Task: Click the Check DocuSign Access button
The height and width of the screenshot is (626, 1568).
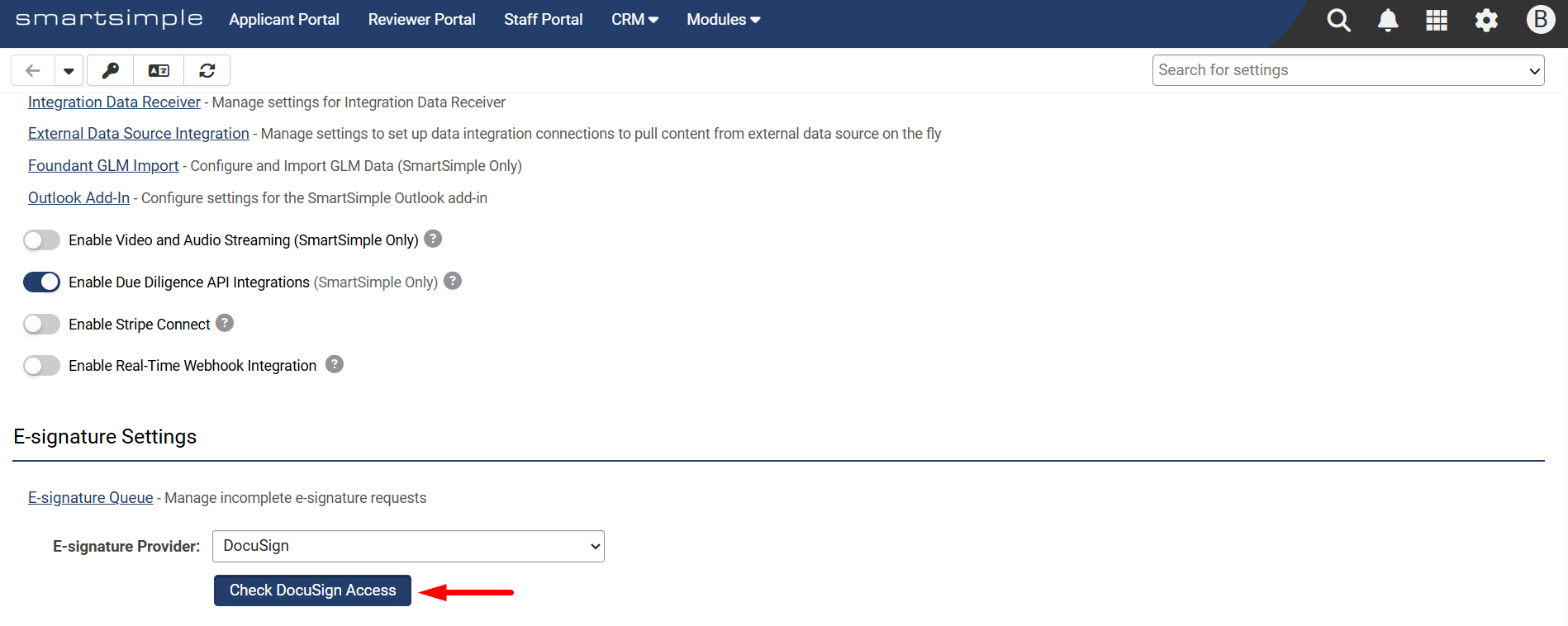Action: tap(312, 590)
